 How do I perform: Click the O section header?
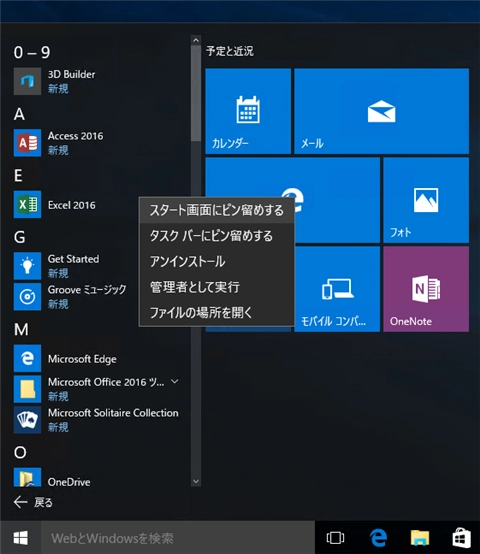click(20, 452)
